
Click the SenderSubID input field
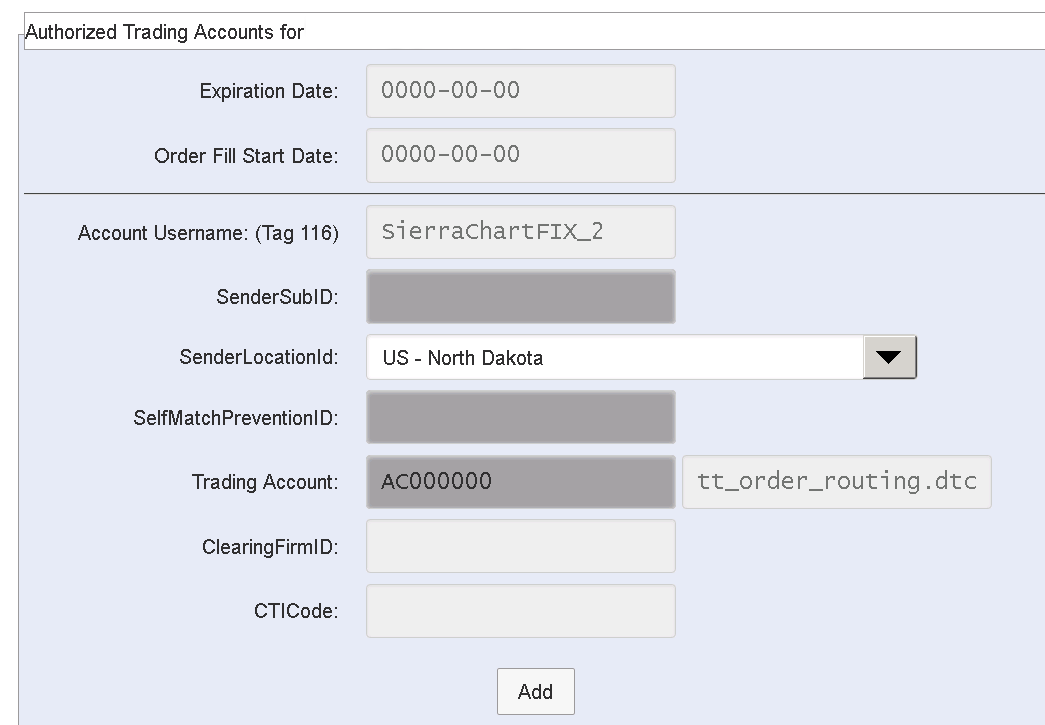[x=521, y=297]
